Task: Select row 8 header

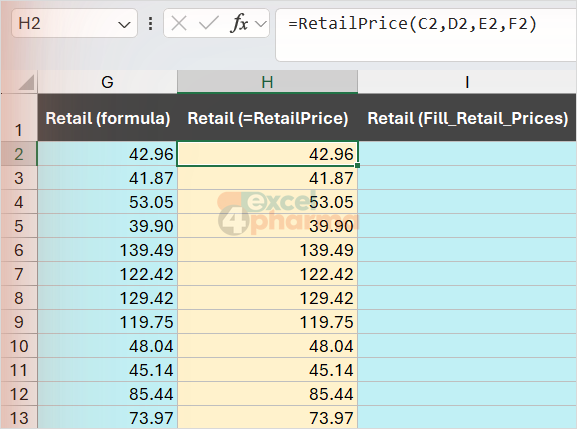Action: (x=19, y=298)
